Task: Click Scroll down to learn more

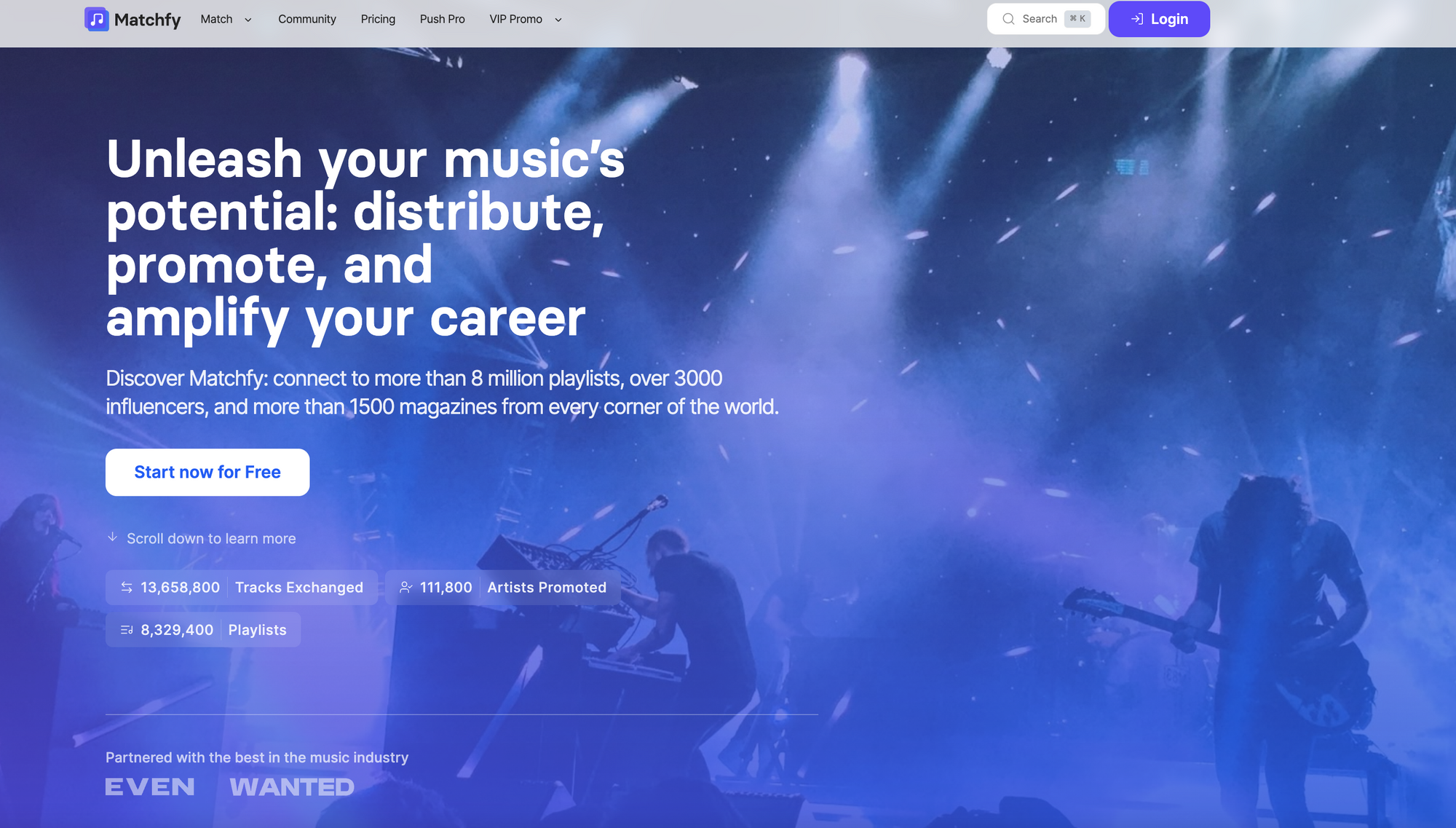Action: point(211,538)
